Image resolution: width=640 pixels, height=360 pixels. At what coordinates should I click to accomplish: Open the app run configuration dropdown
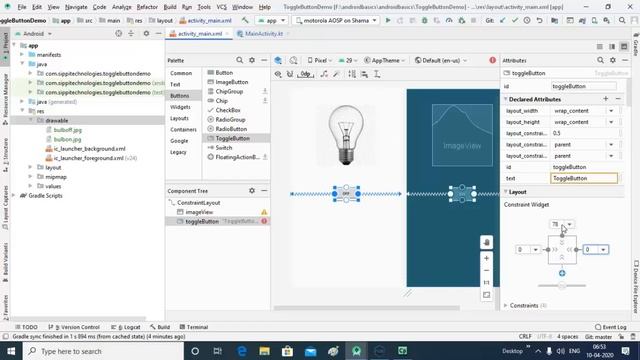(x=271, y=20)
